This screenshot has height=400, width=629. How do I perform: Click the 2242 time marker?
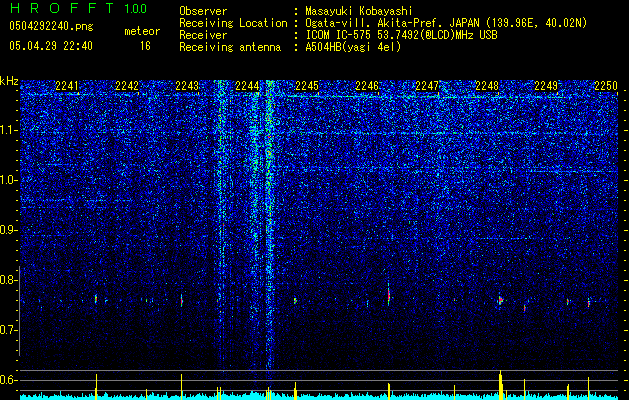pyautogui.click(x=127, y=86)
